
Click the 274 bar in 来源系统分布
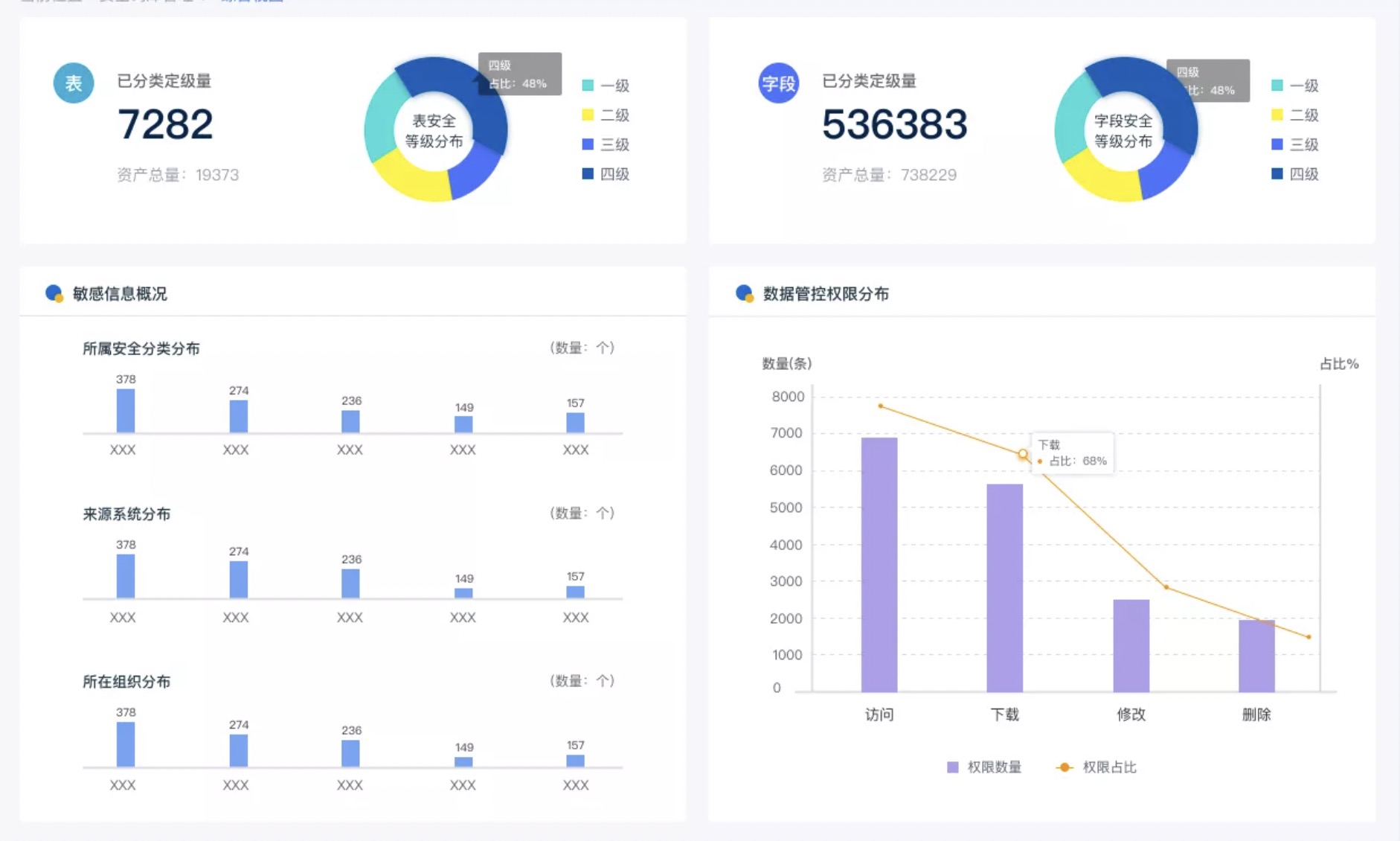click(239, 579)
